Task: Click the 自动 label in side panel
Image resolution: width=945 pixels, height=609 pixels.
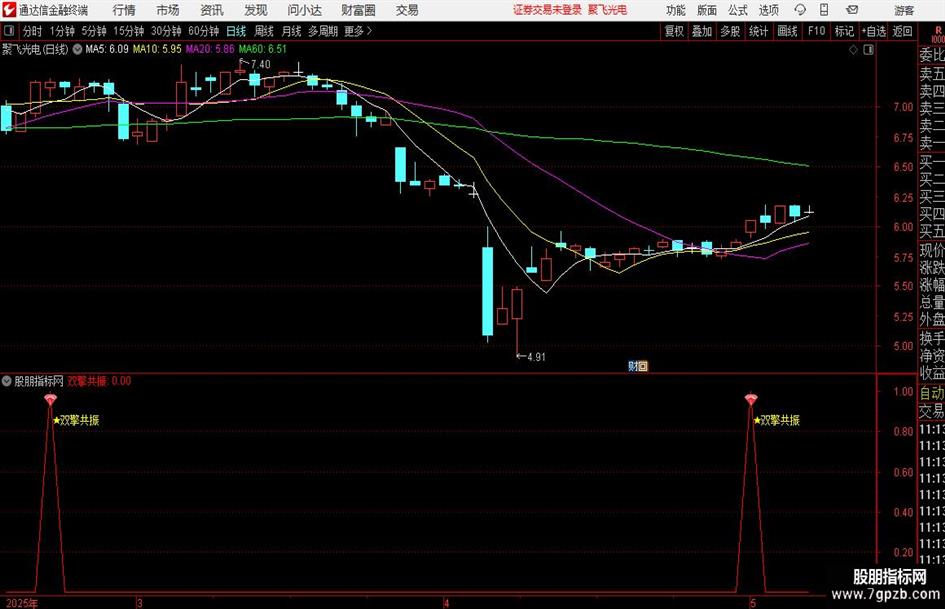Action: click(932, 393)
